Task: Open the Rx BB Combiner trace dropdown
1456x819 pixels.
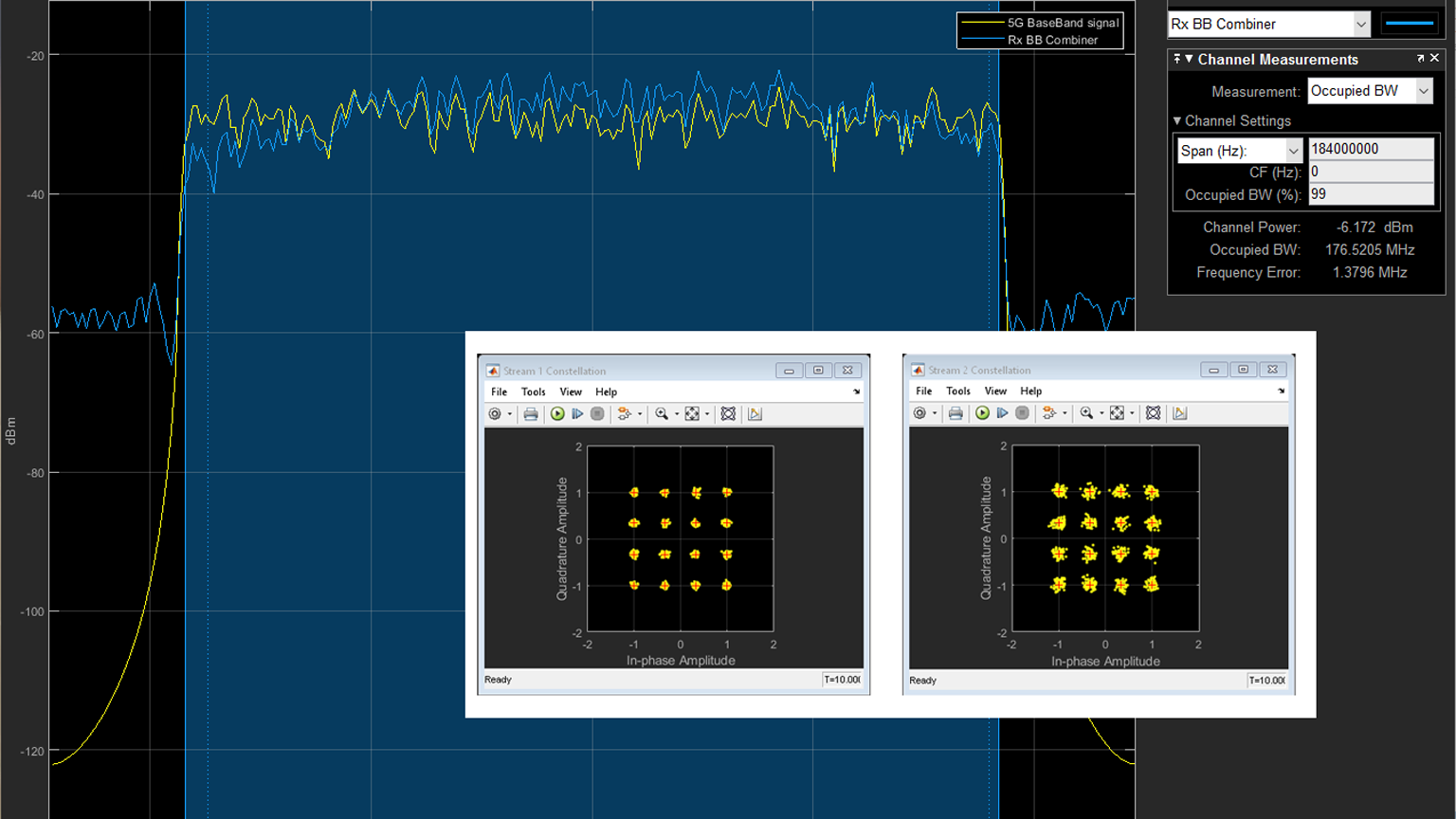Action: tap(1361, 25)
